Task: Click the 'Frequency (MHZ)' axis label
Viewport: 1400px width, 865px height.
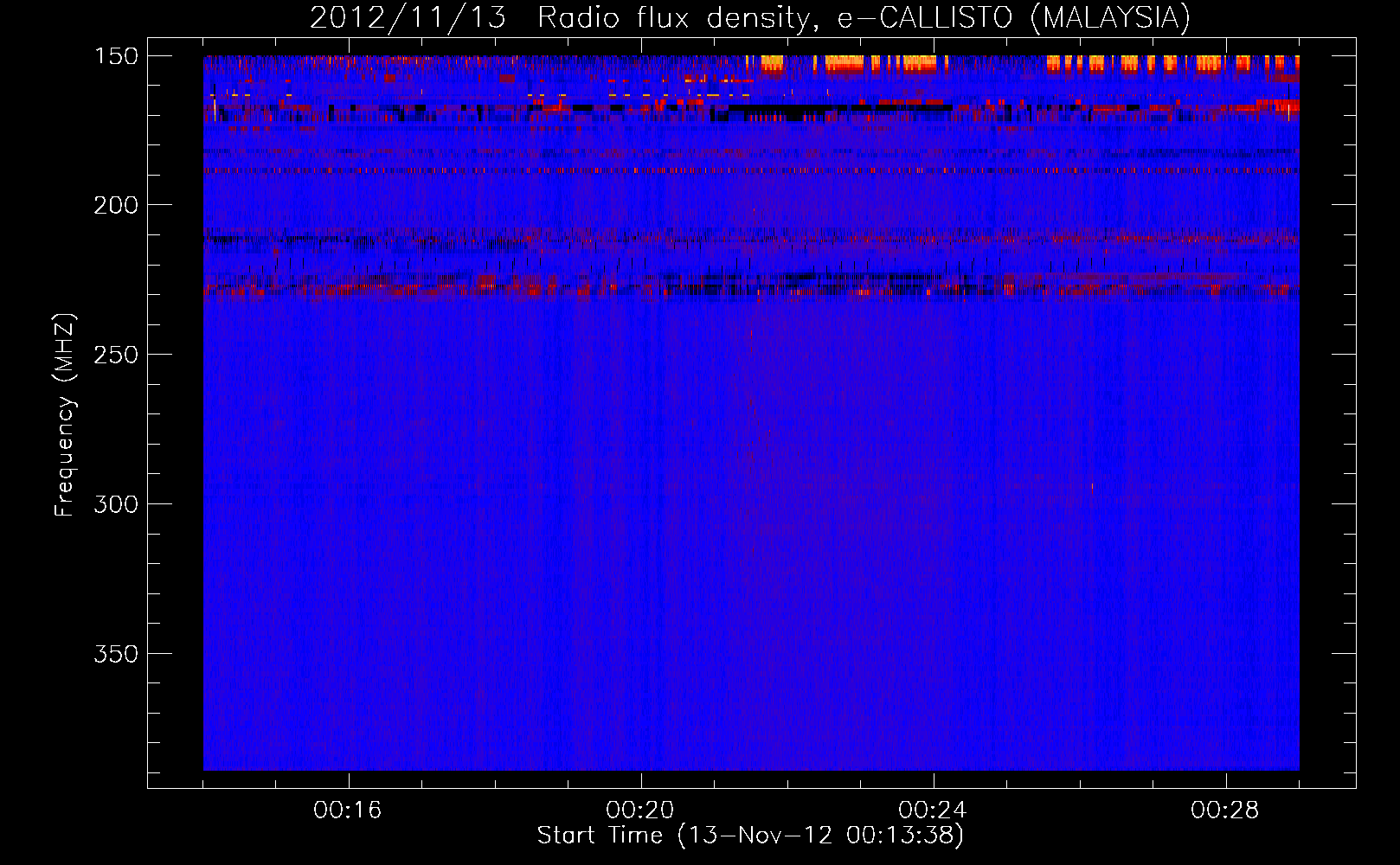Action: tap(65, 415)
